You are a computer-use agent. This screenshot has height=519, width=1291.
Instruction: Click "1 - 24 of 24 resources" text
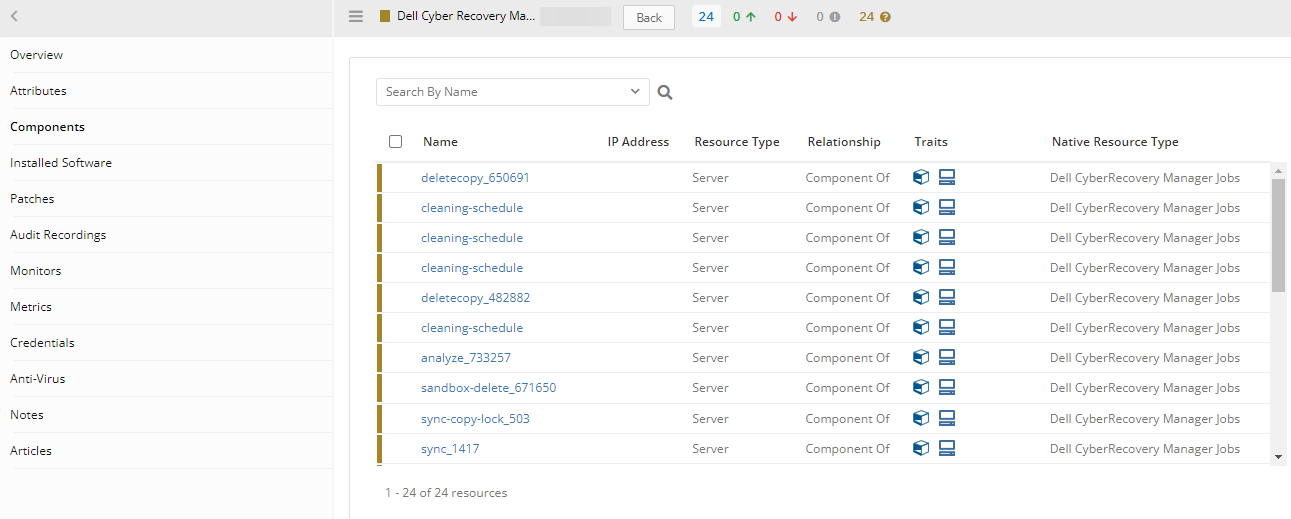[446, 493]
